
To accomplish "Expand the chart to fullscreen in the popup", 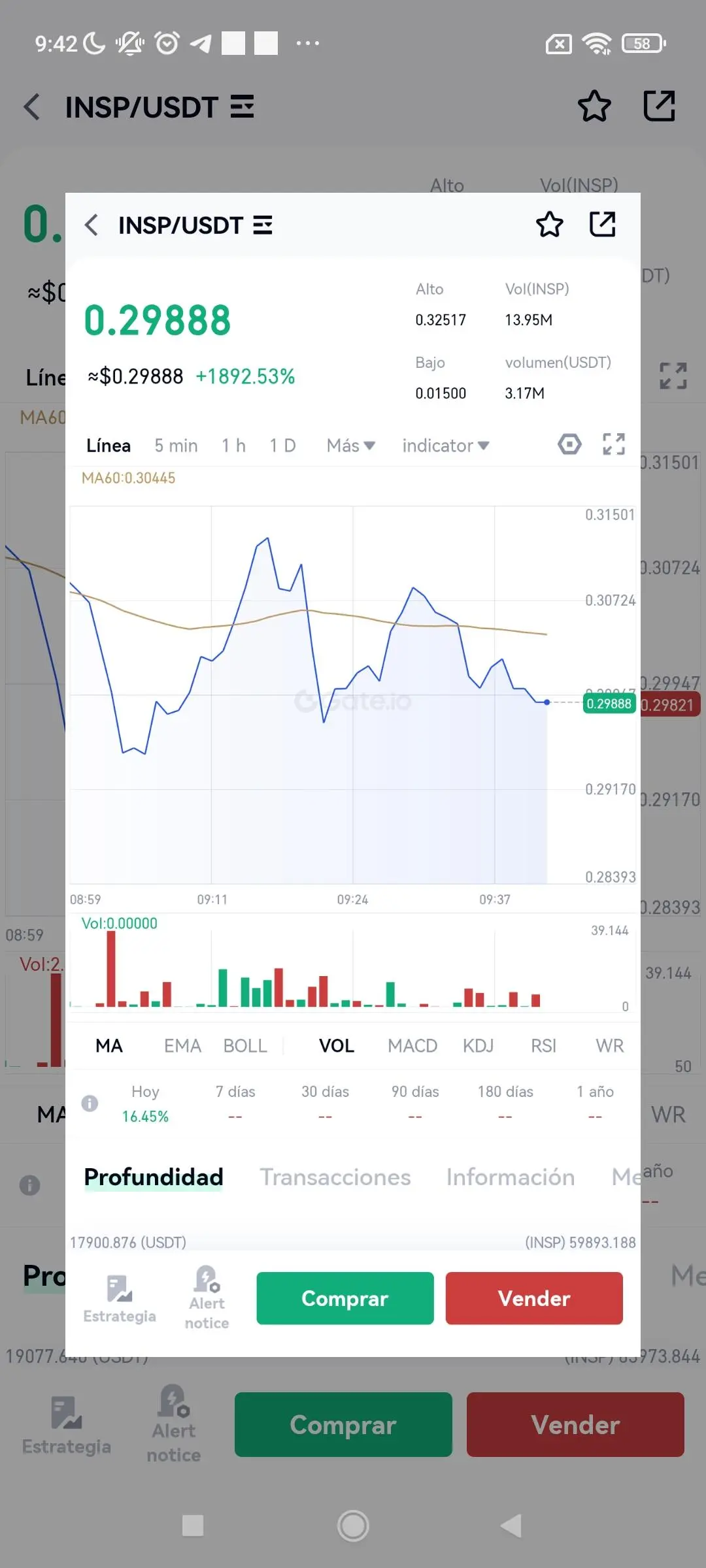I will (x=613, y=444).
